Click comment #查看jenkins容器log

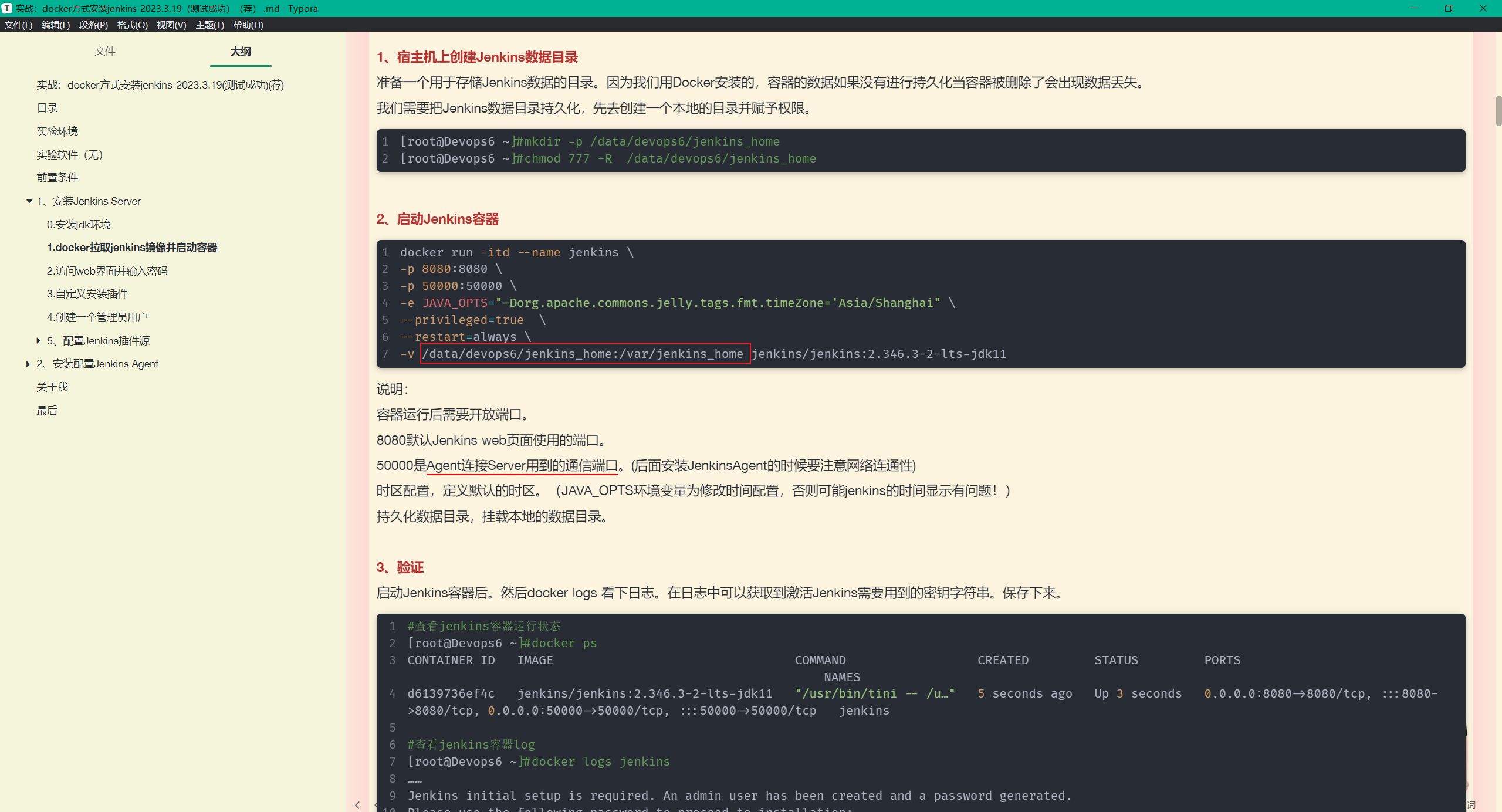[471, 745]
